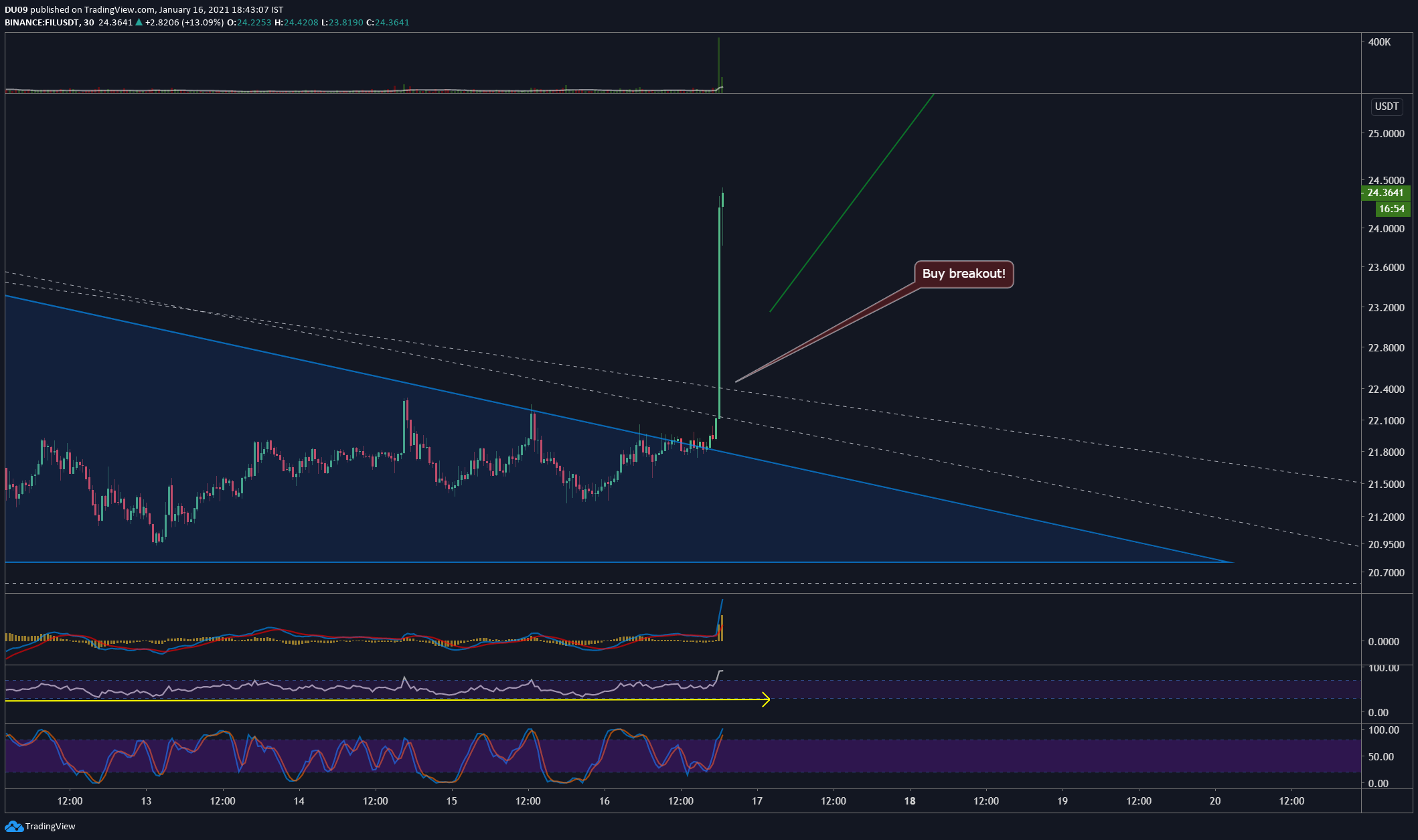The width and height of the screenshot is (1418, 840).
Task: Click the O:24.2253 open value
Action: (249, 22)
